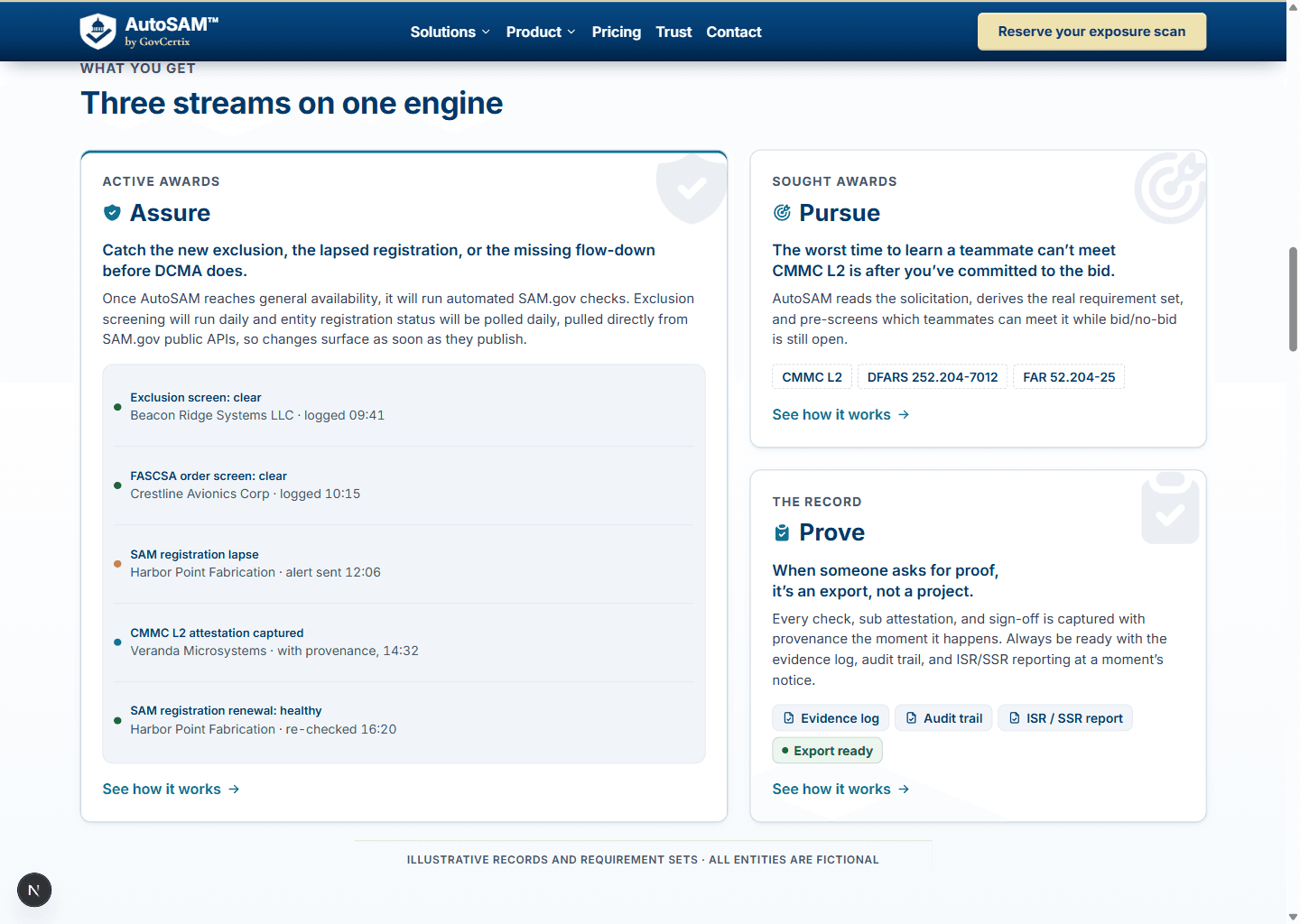Click the arrow icon in Prove's See how it works
Viewport: 1300px width, 924px height.
pos(904,790)
